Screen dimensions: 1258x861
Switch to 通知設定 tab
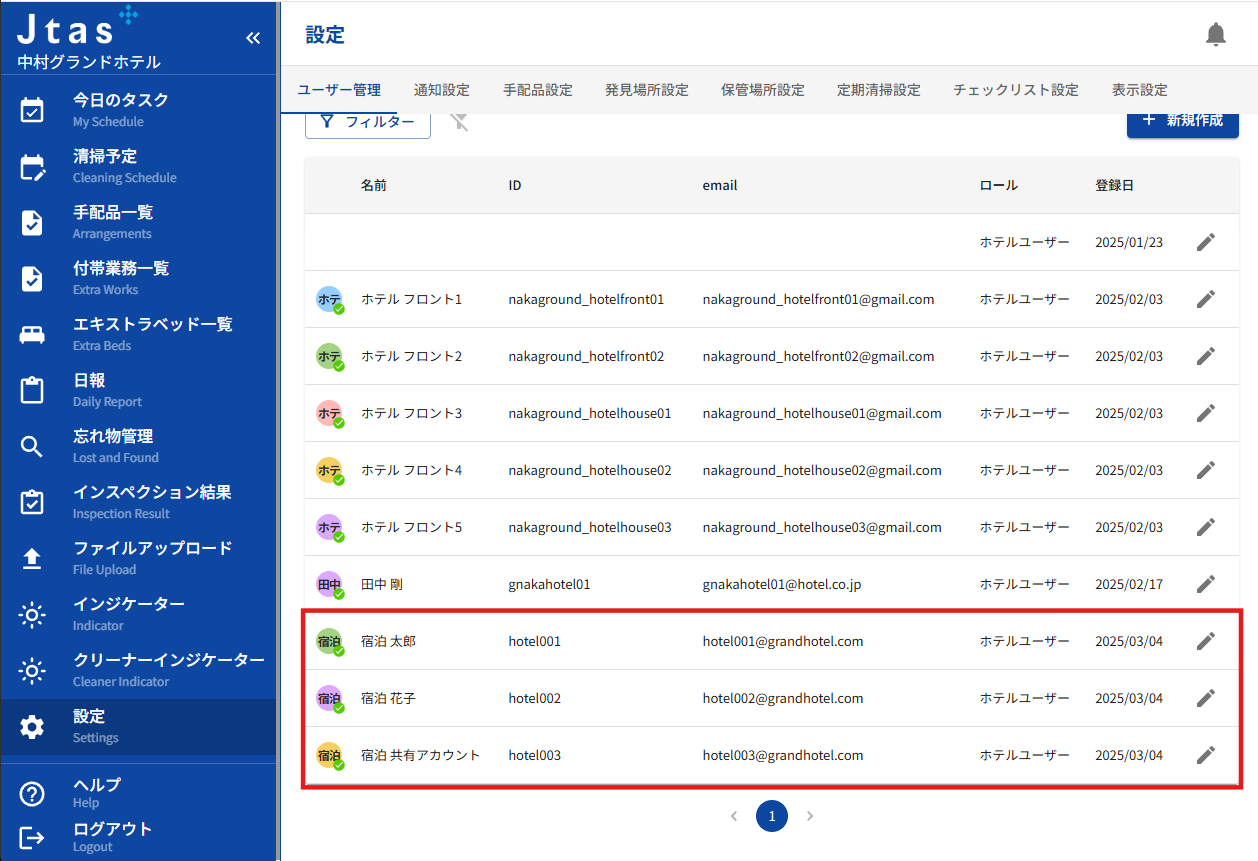tap(441, 90)
